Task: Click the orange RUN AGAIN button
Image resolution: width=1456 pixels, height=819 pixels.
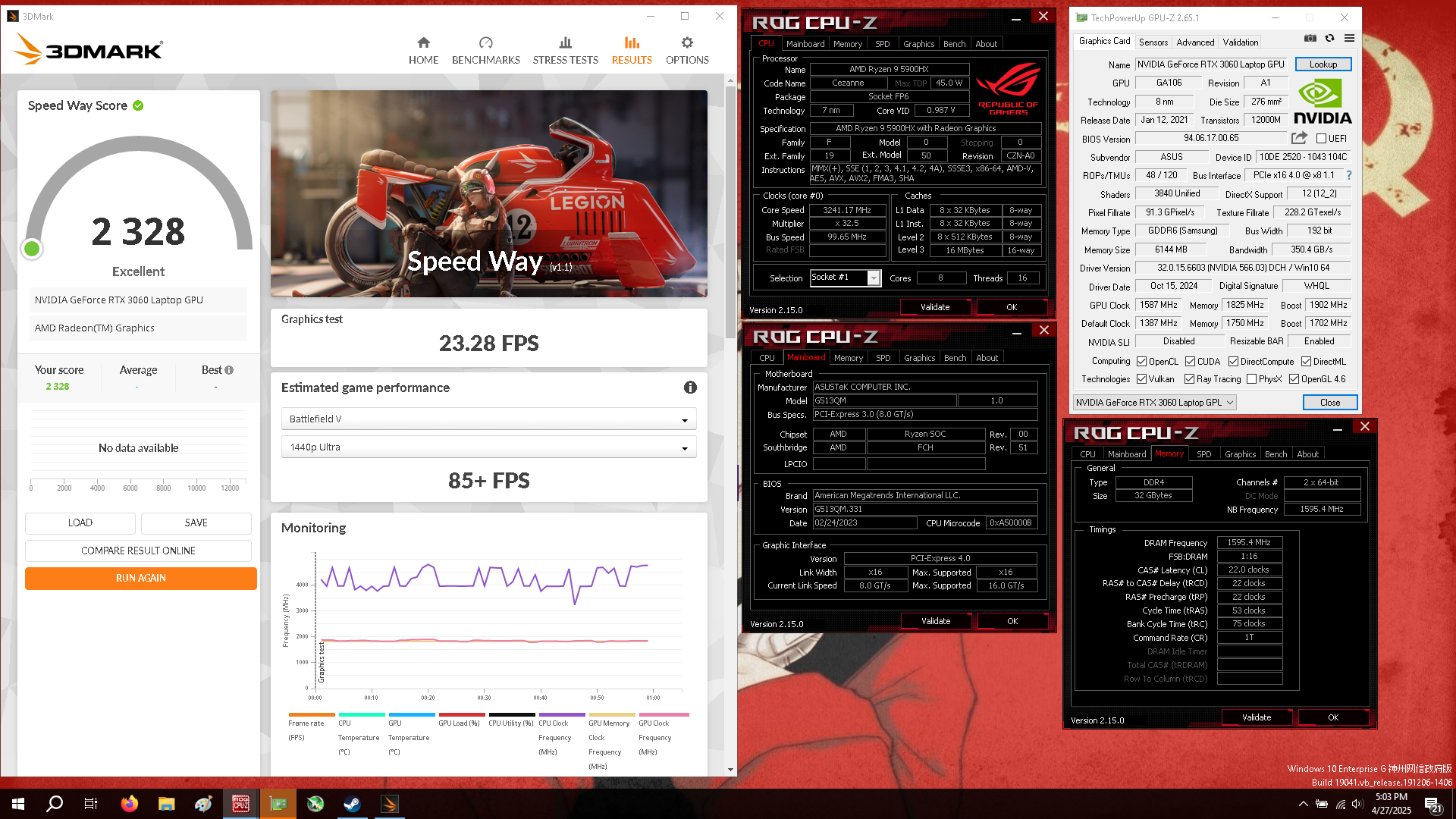Action: pyautogui.click(x=140, y=579)
